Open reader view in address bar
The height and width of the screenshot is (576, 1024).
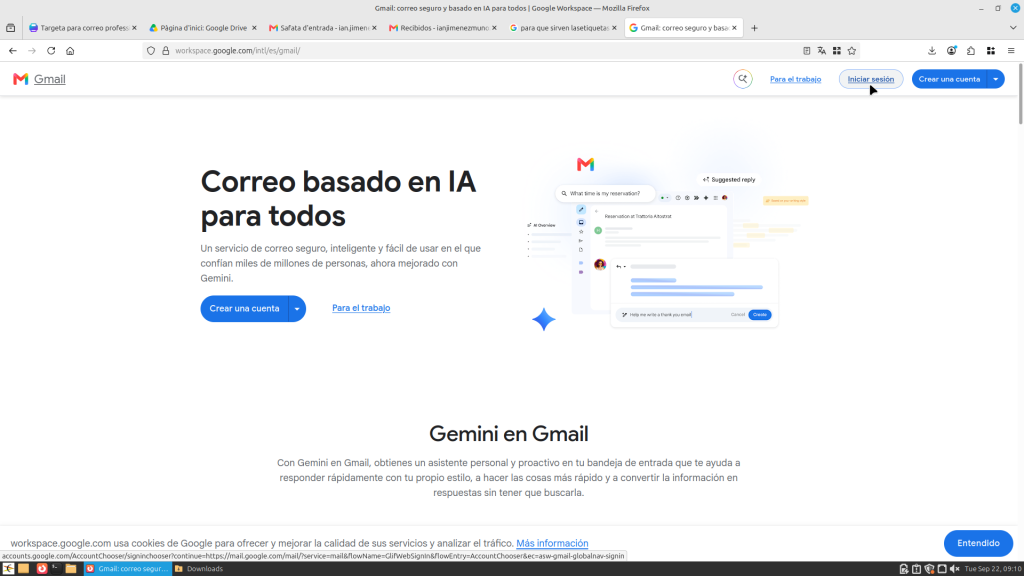pos(807,50)
